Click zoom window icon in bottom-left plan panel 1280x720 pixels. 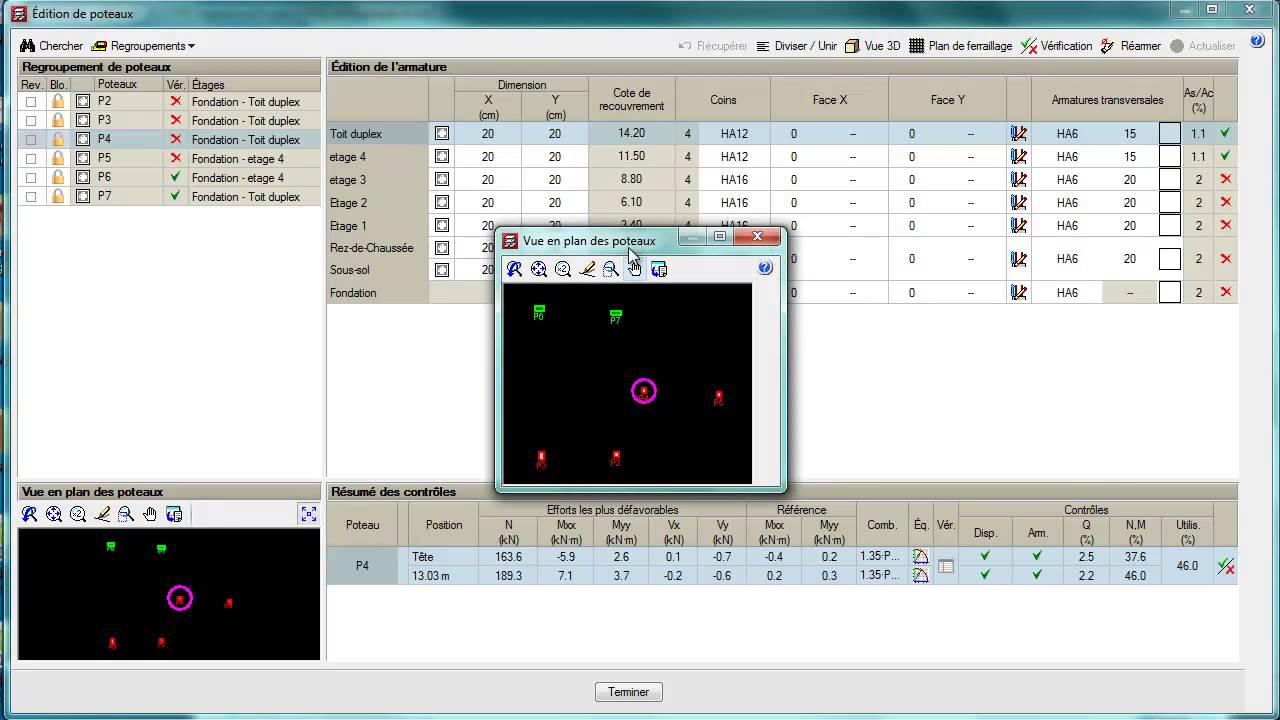pos(126,514)
